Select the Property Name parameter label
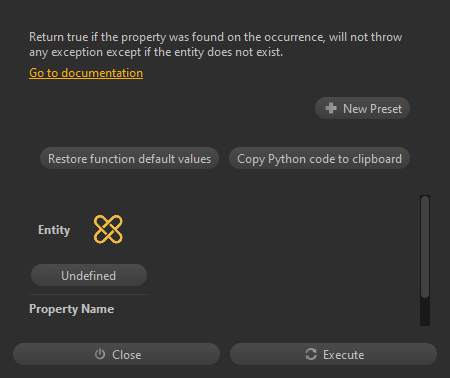Image resolution: width=450 pixels, height=378 pixels. click(x=71, y=309)
